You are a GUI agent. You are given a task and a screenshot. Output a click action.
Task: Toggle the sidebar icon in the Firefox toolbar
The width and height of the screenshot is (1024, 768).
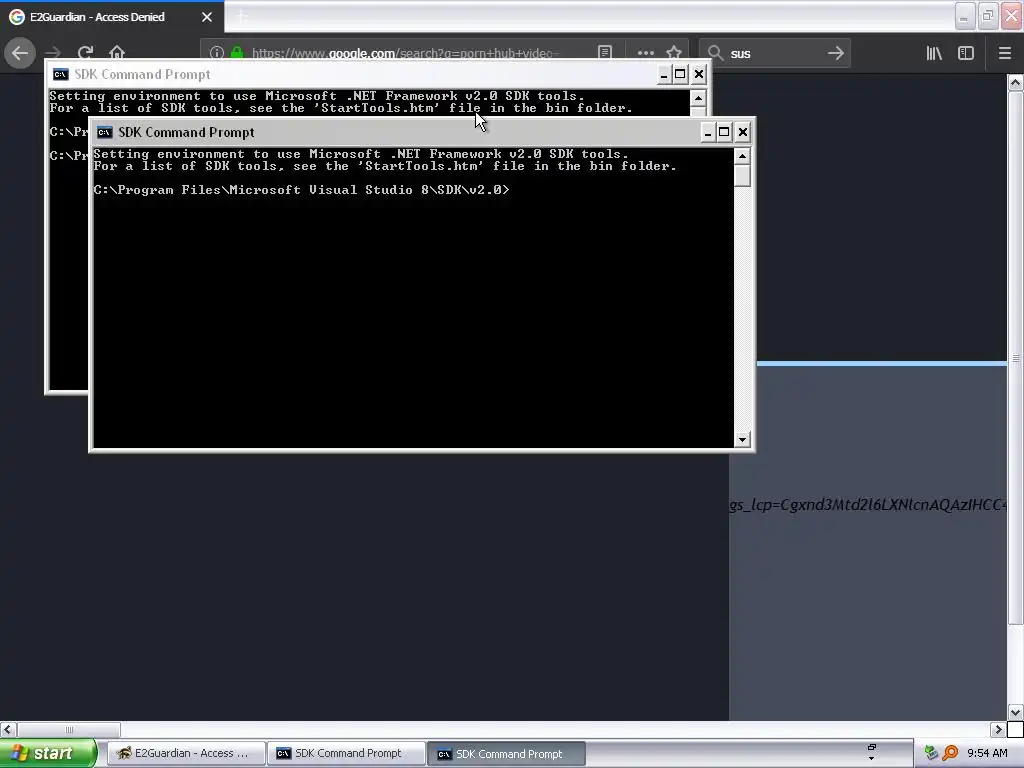[x=966, y=53]
